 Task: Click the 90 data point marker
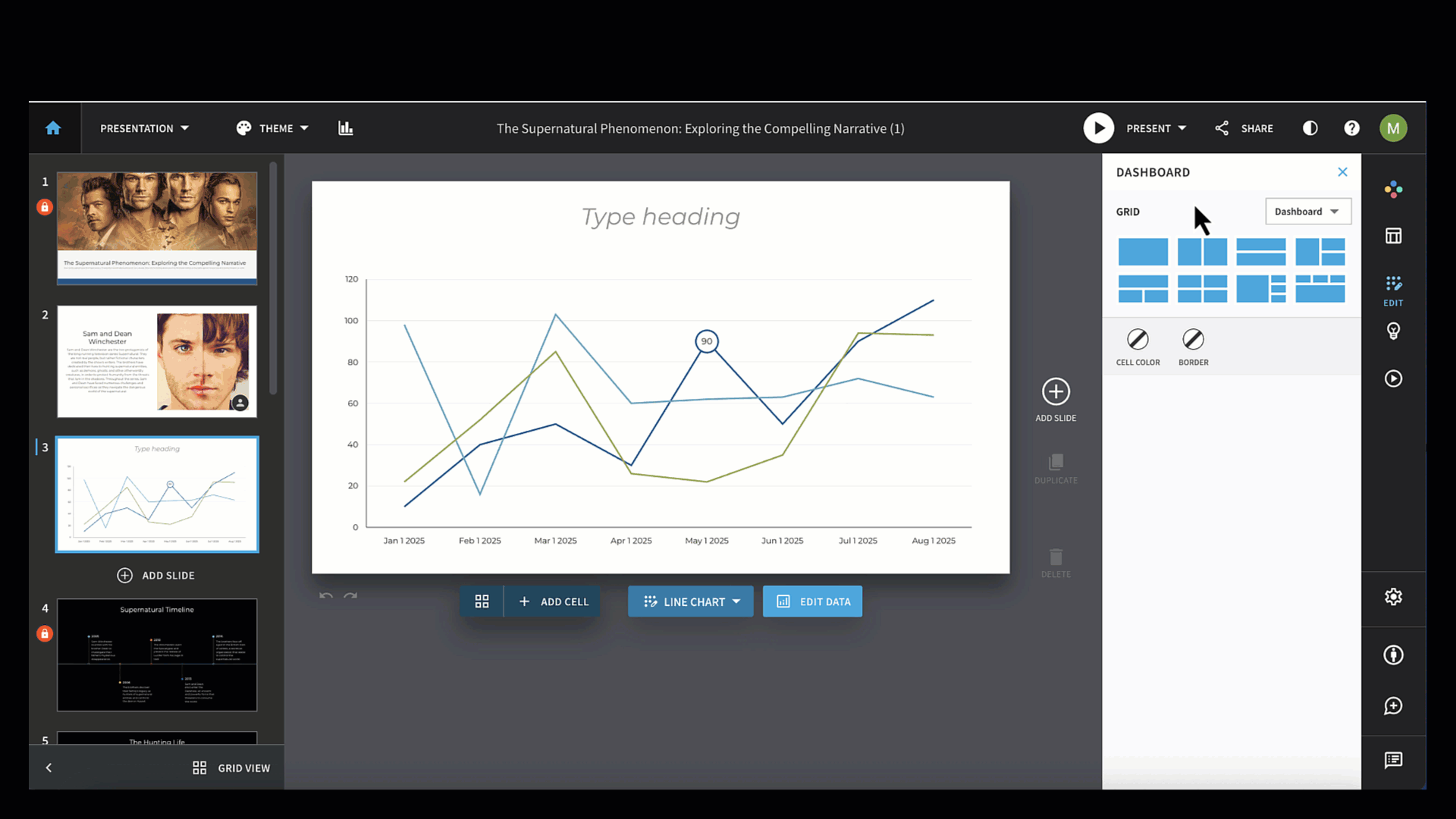[706, 341]
